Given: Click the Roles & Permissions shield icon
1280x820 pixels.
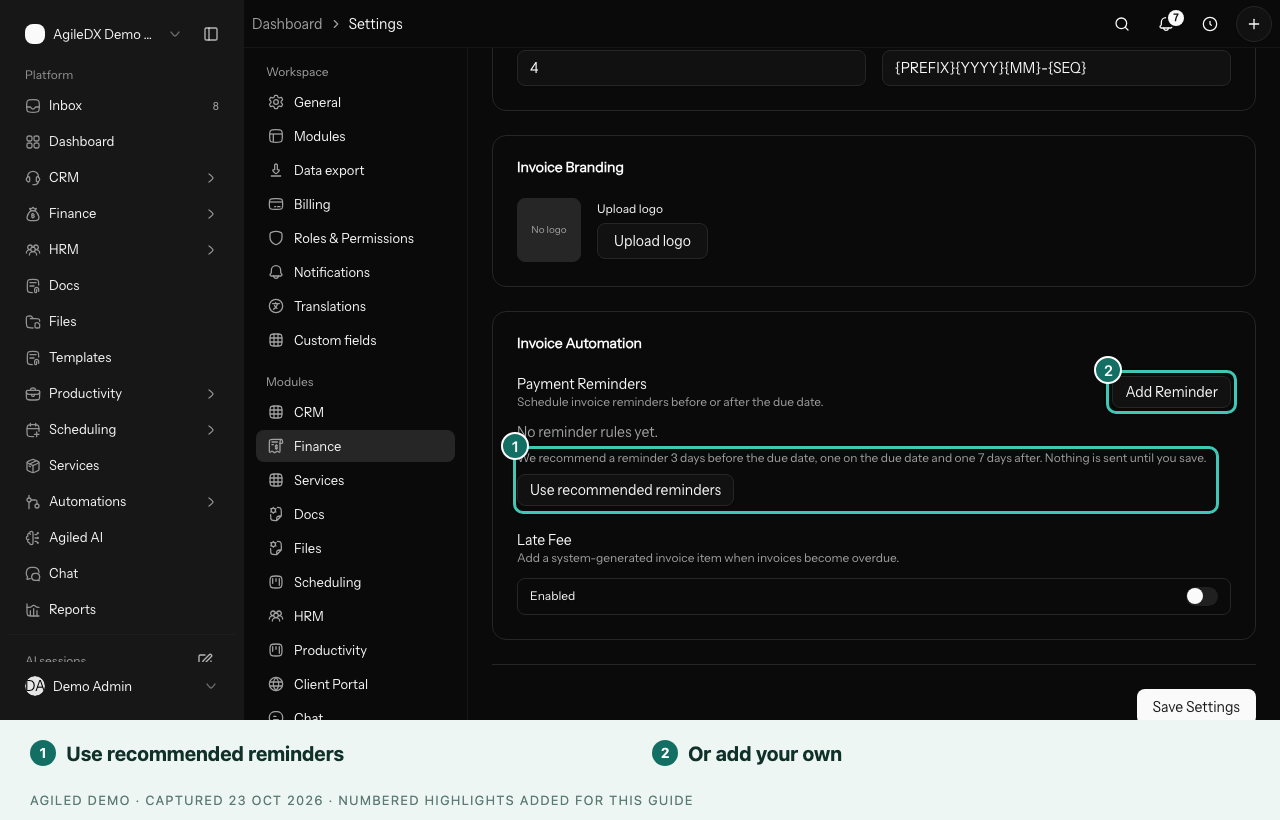Looking at the screenshot, I should coord(276,238).
